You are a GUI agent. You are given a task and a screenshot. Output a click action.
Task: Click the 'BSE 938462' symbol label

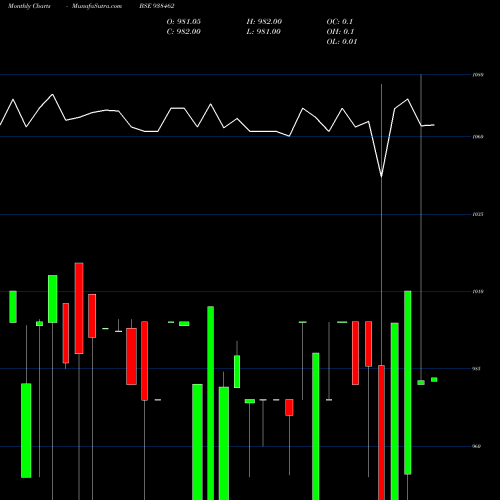tap(157, 6)
